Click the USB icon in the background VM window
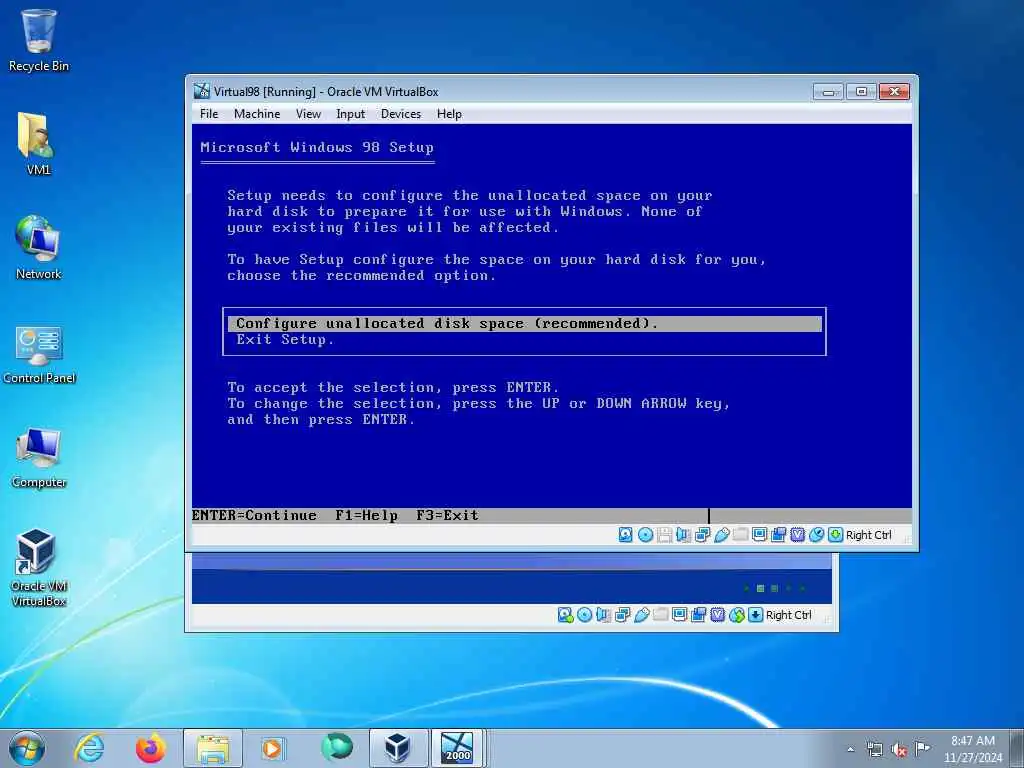 coord(641,615)
